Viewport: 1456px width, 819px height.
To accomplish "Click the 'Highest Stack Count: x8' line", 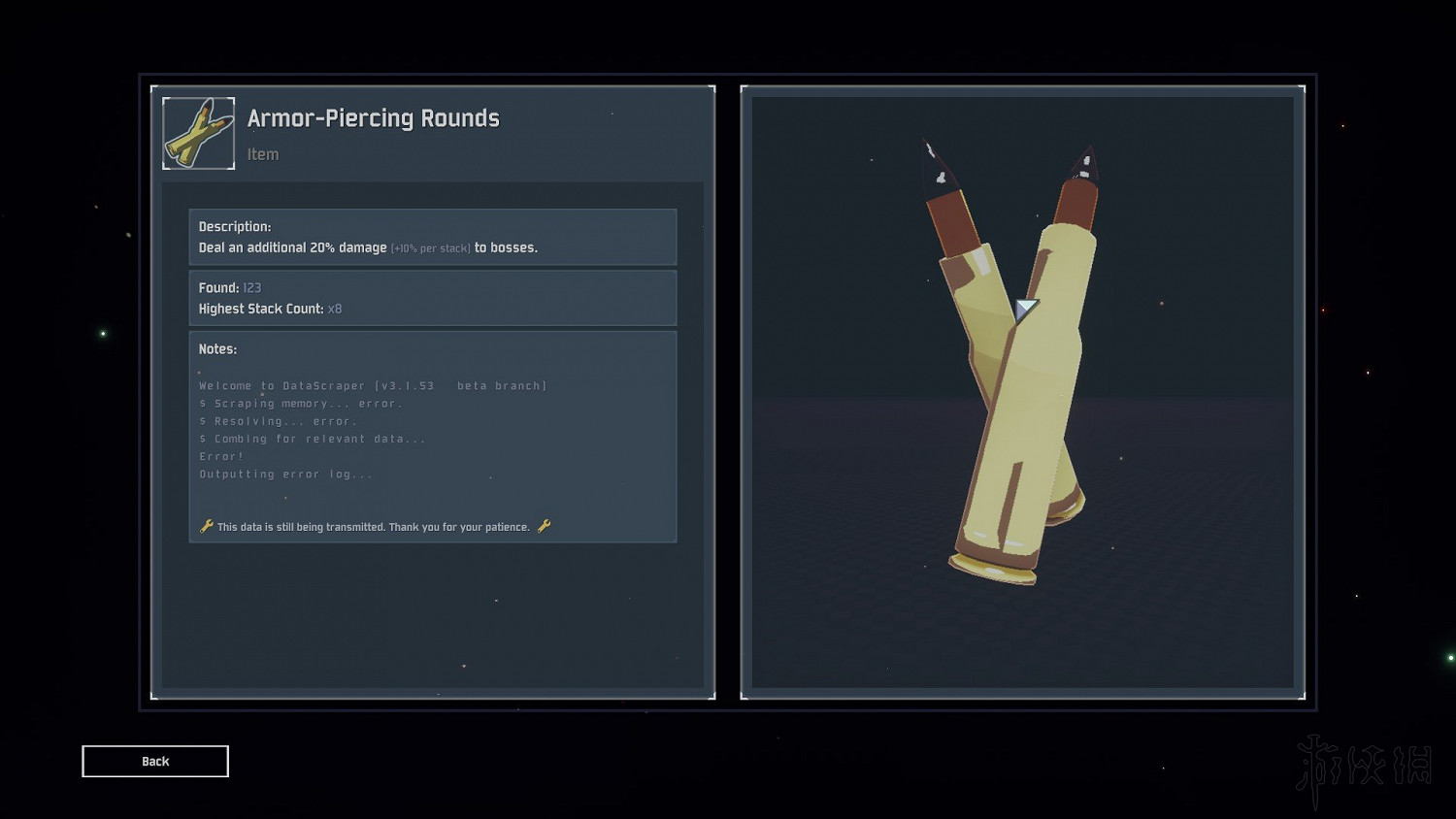I will pyautogui.click(x=270, y=309).
